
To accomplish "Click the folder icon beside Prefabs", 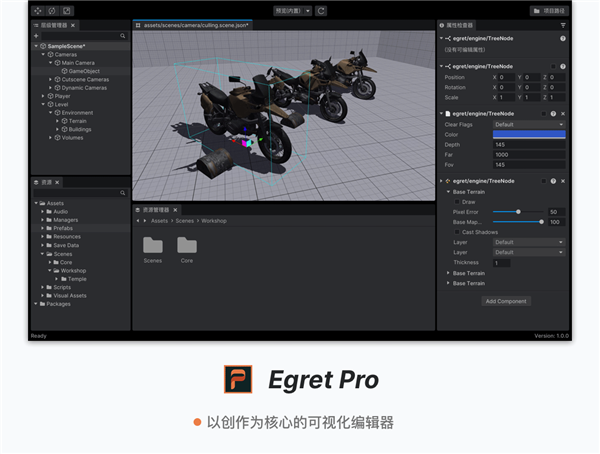I will [49, 228].
